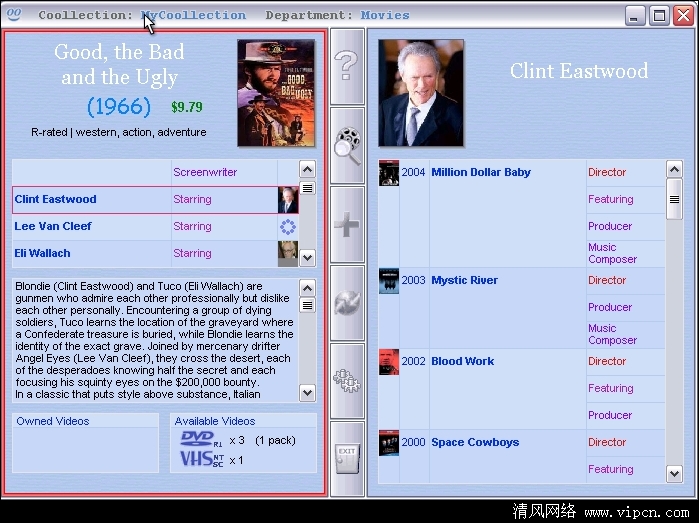Screen dimensions: 699x523
Task: Click Starring role for Lee Van Cleef
Action: (192, 226)
